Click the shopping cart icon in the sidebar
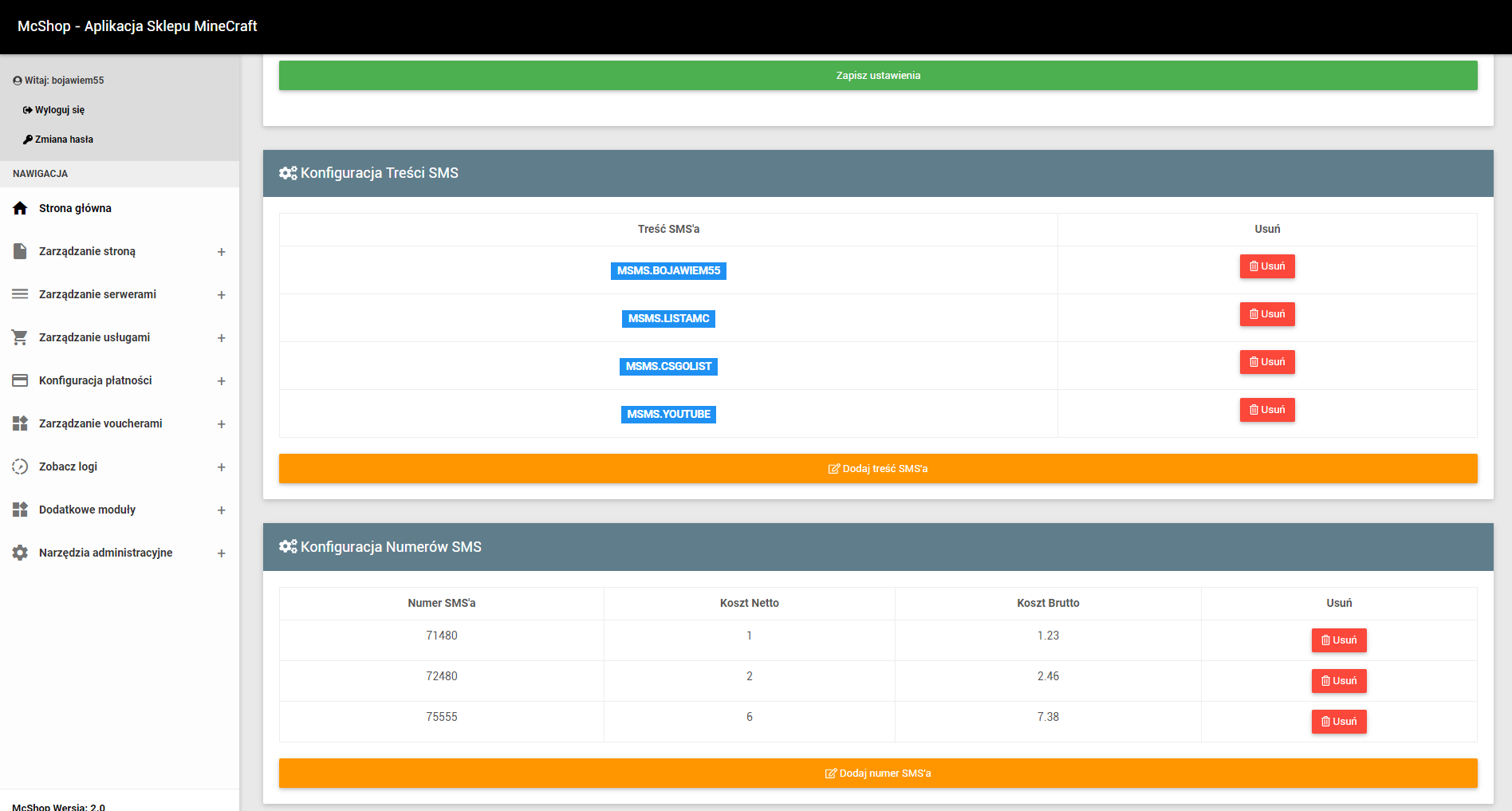This screenshot has width=1512, height=811. tap(20, 337)
